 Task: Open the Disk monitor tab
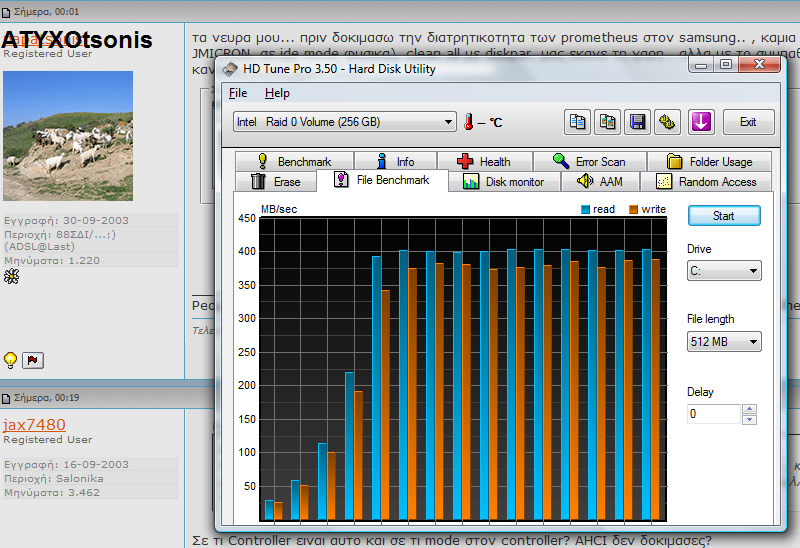tap(504, 182)
